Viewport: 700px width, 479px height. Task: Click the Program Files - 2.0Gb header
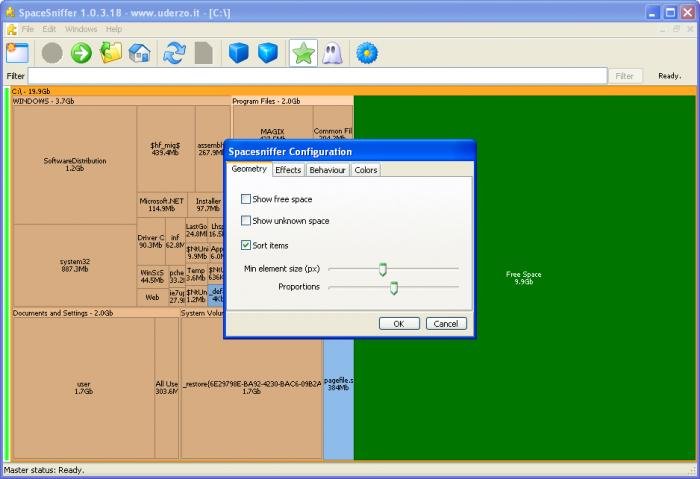(292, 101)
